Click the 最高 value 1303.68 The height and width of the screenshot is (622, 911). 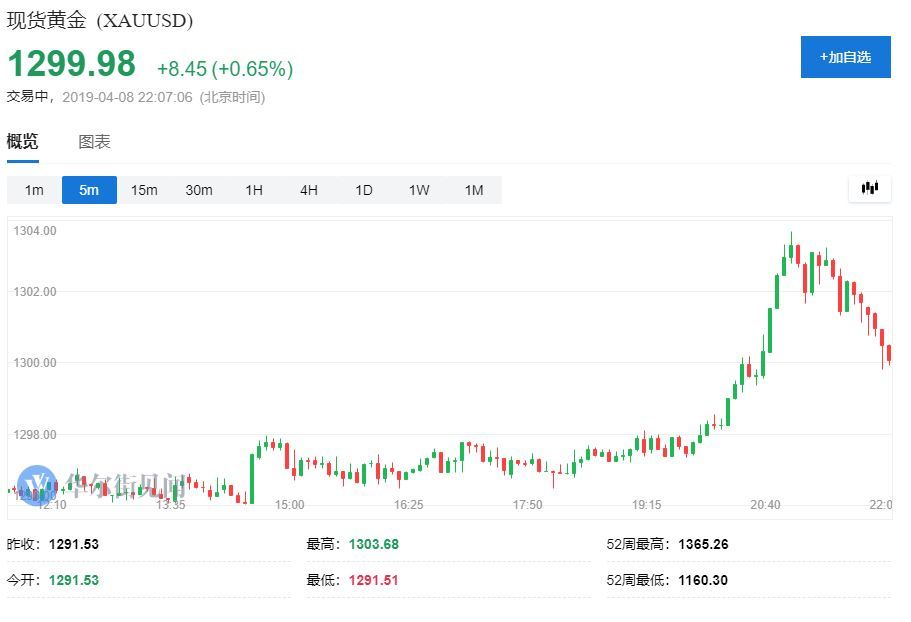coord(374,544)
